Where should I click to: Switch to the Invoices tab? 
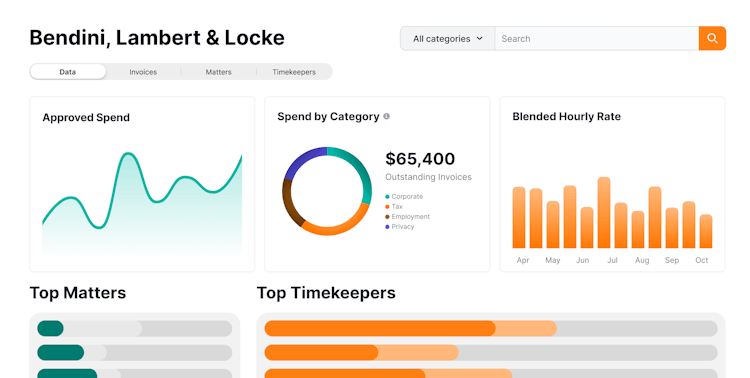pos(143,72)
